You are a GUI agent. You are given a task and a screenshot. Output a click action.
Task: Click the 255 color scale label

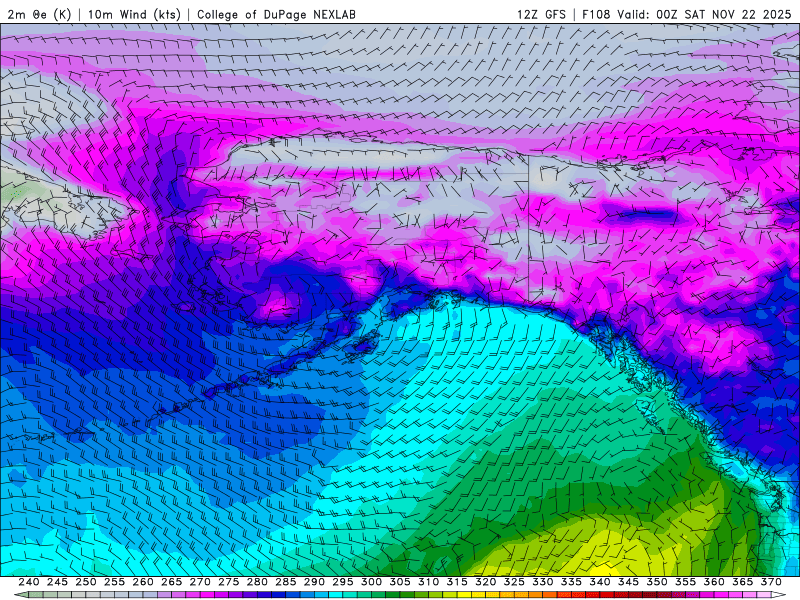point(114,582)
